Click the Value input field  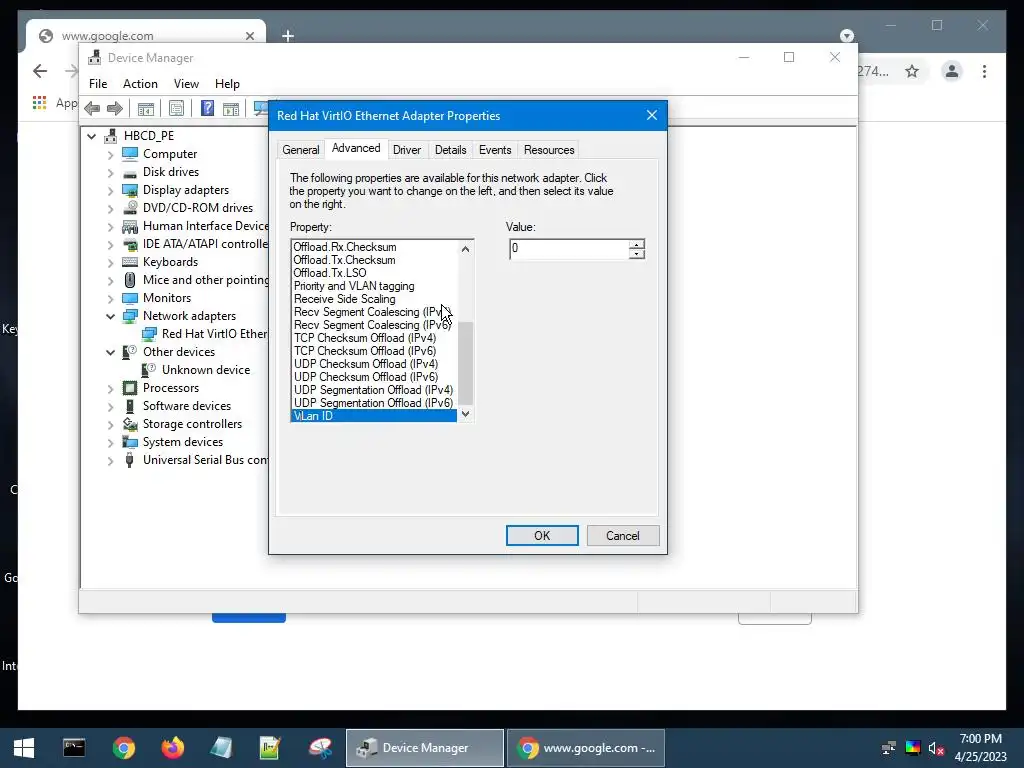tap(569, 249)
